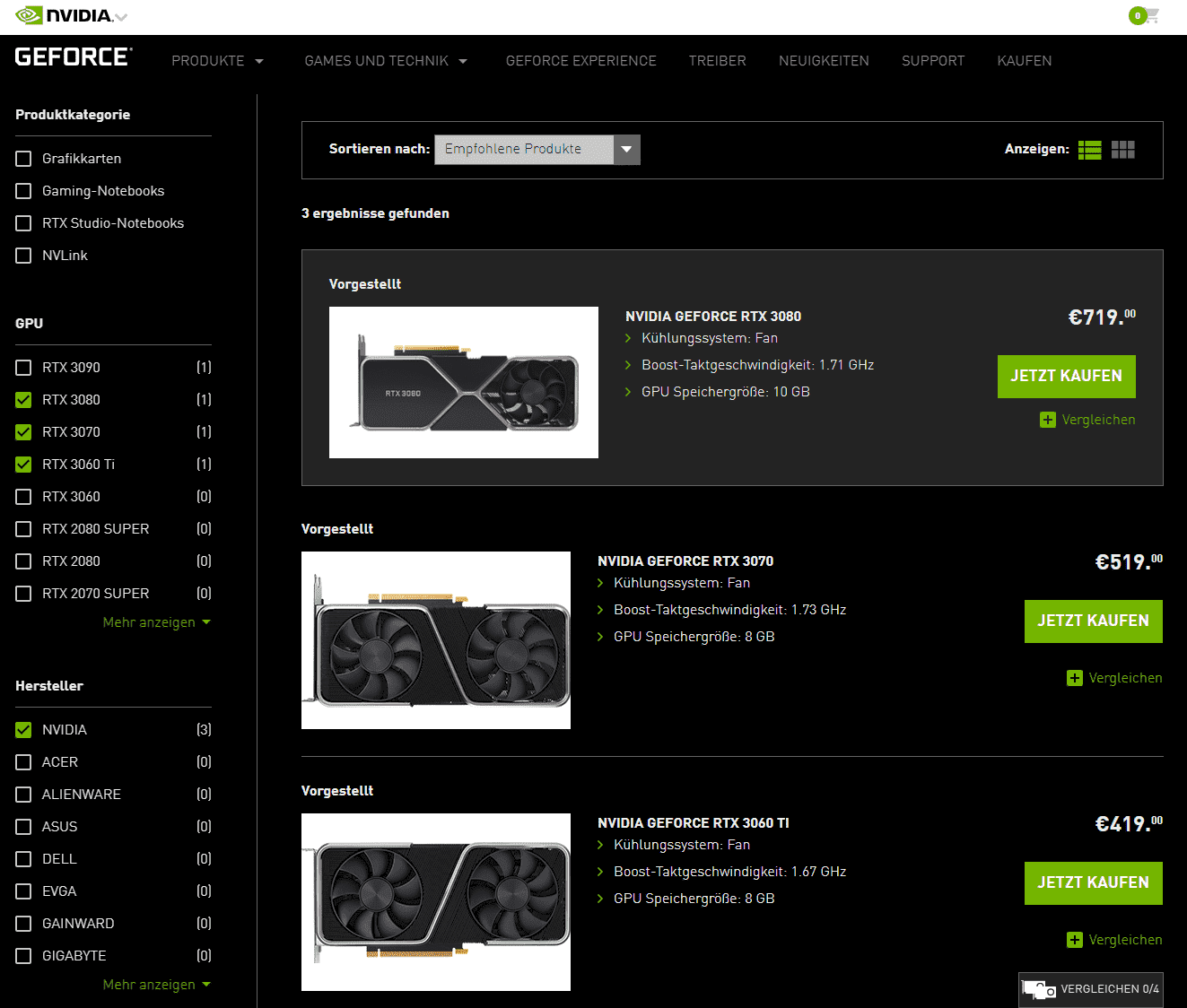Uncheck NVIDIA manufacturer filter
This screenshot has height=1008, width=1187.
pos(23,730)
